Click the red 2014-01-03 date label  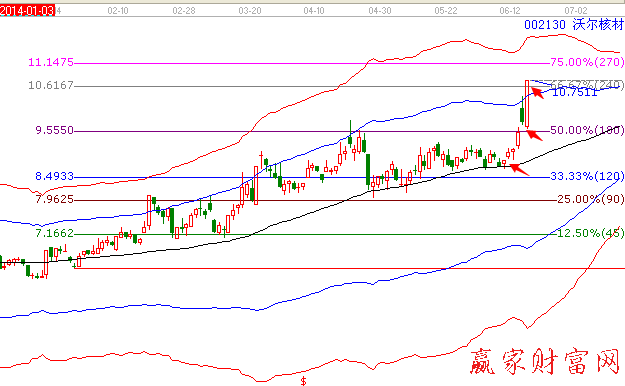(x=27, y=11)
